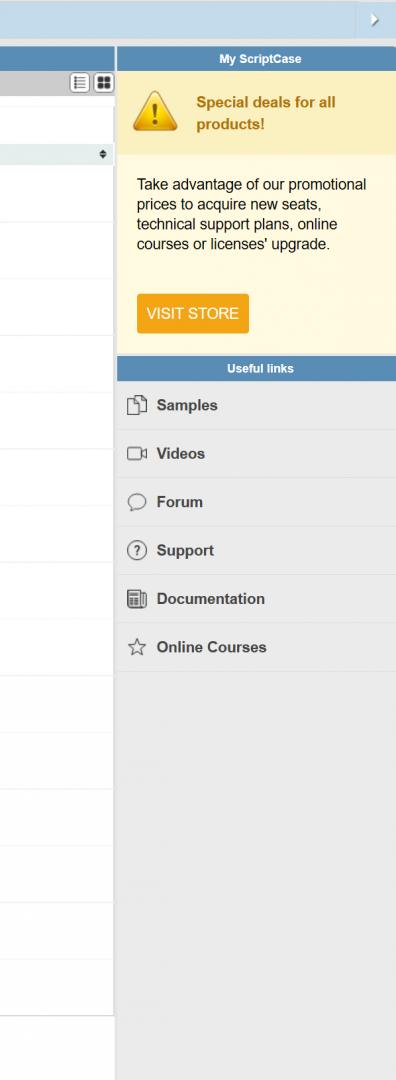Click the Videos camera icon
Screen dimensions: 396x1080
coord(137,453)
